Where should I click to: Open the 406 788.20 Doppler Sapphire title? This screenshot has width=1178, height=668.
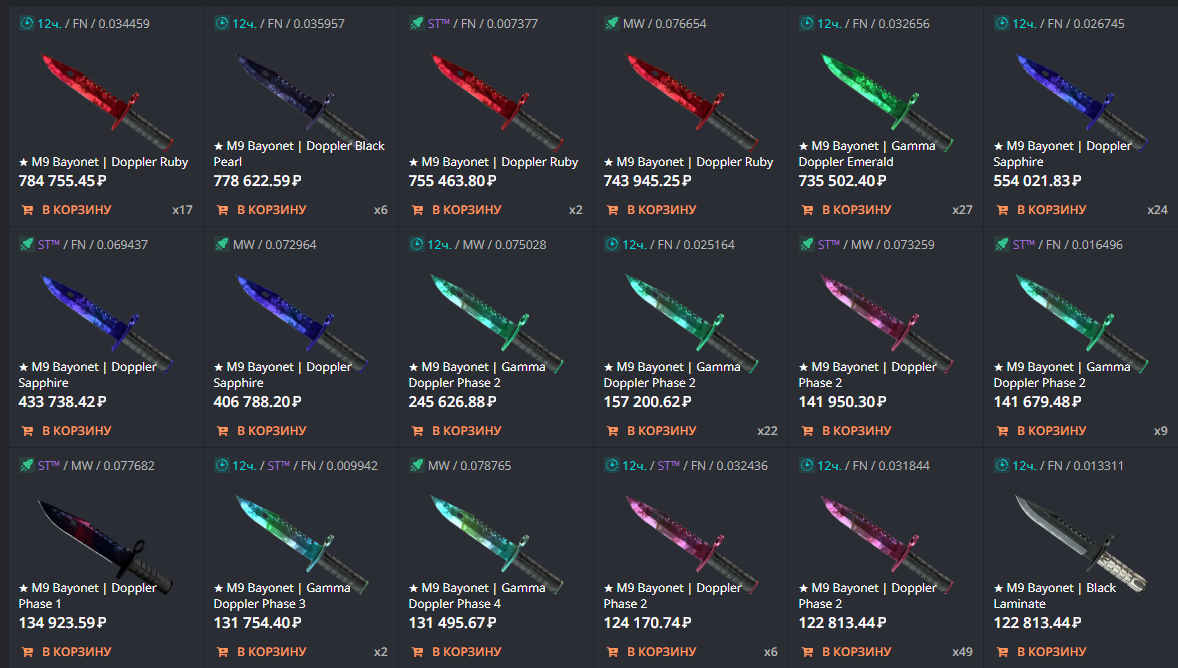(x=282, y=375)
